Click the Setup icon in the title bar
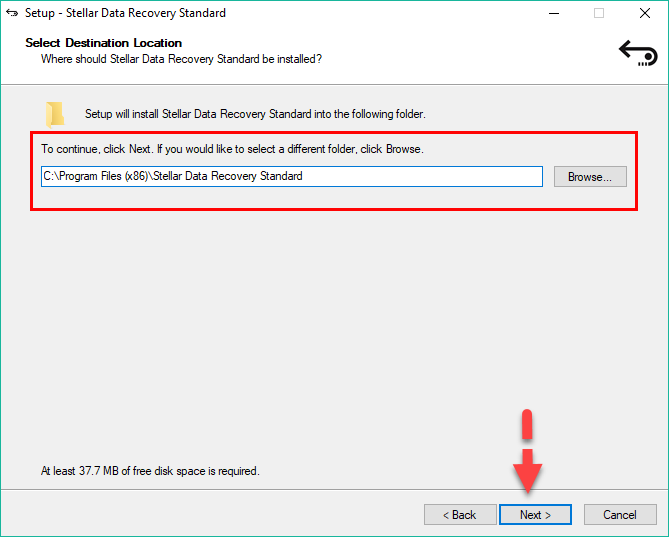The width and height of the screenshot is (669, 537). [x=11, y=13]
